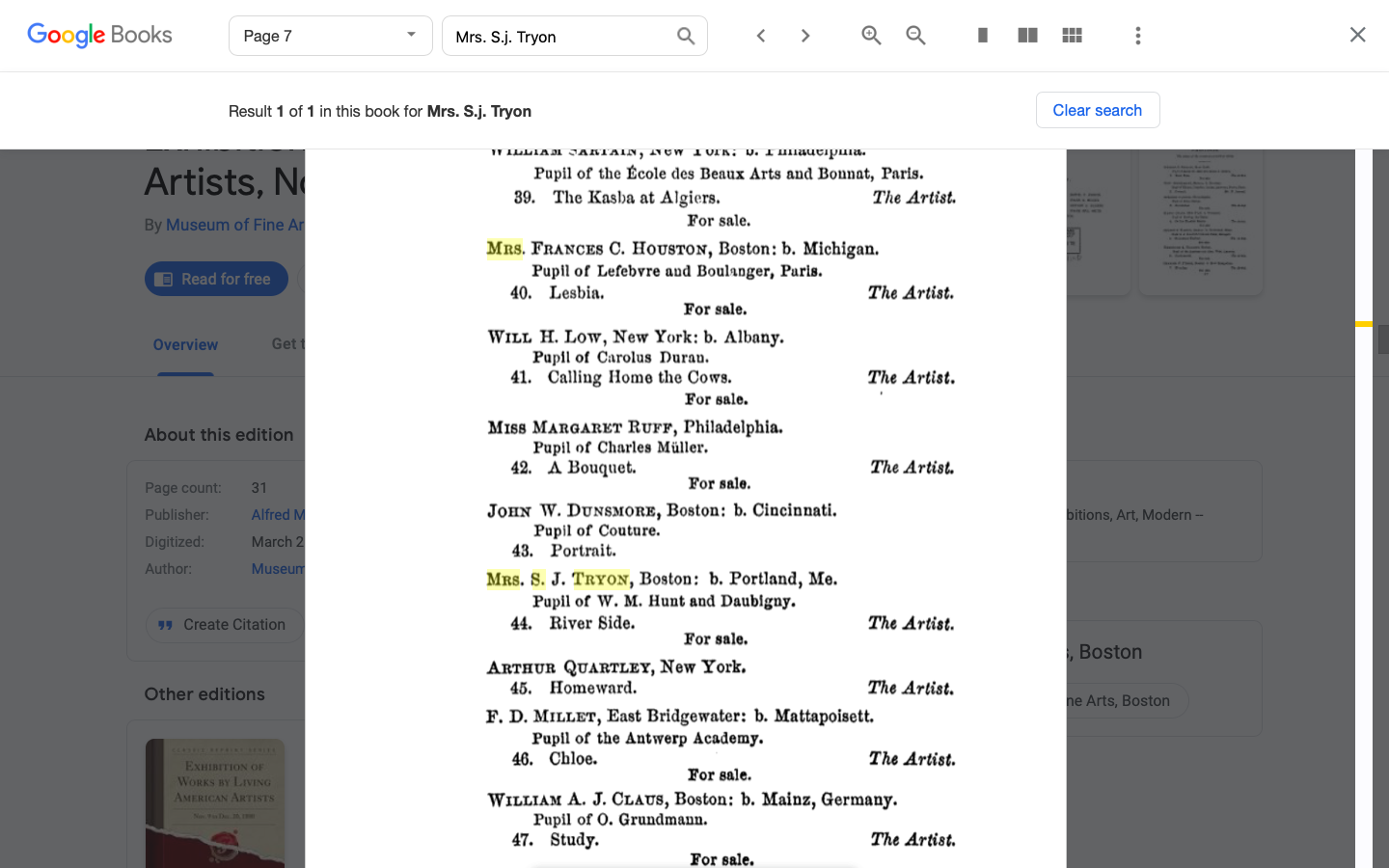This screenshot has height=868, width=1389.
Task: Click the search magnifier icon
Action: (686, 37)
